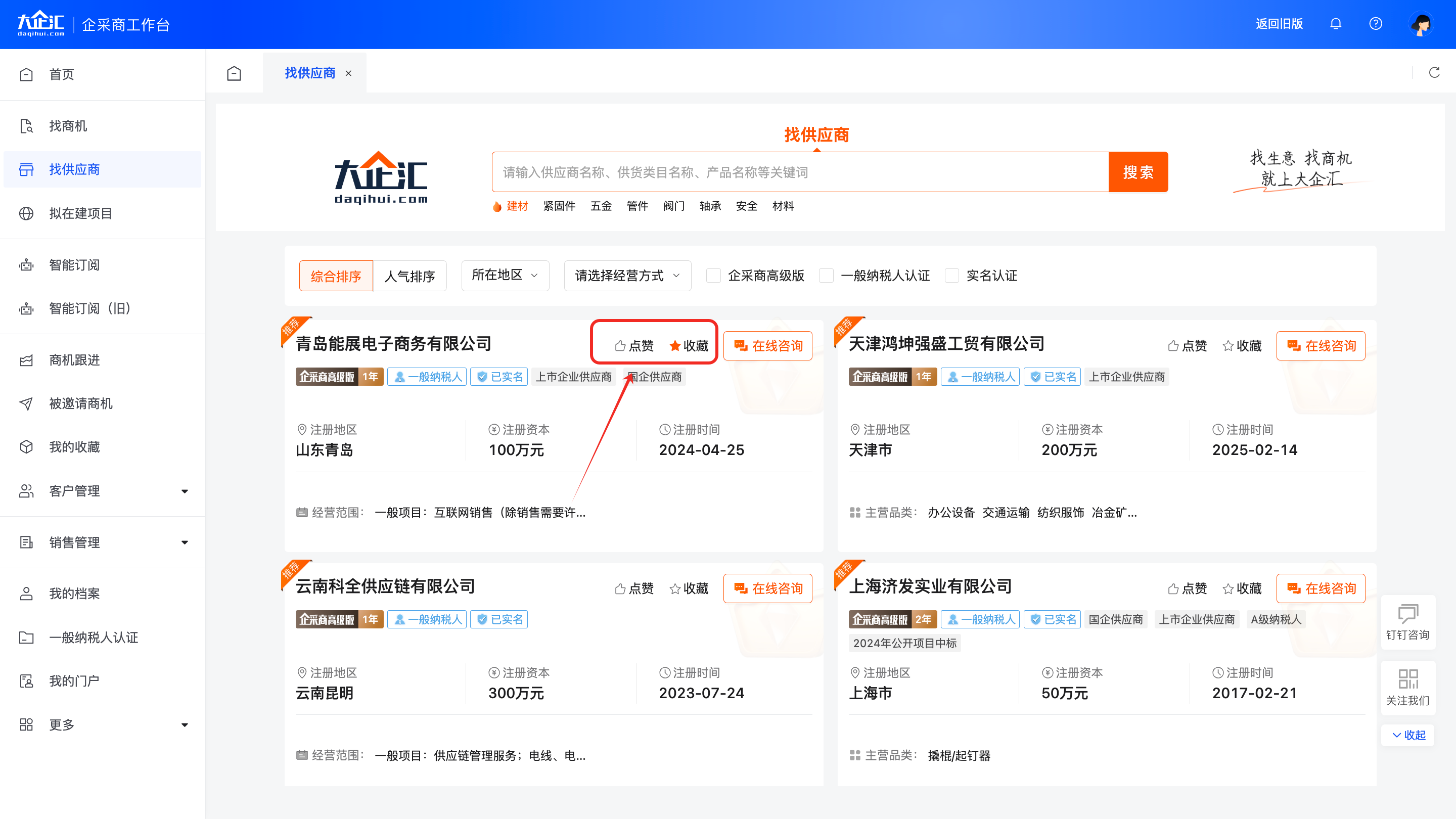Open the user avatar menu
Viewport: 1456px width, 819px height.
point(1422,24)
